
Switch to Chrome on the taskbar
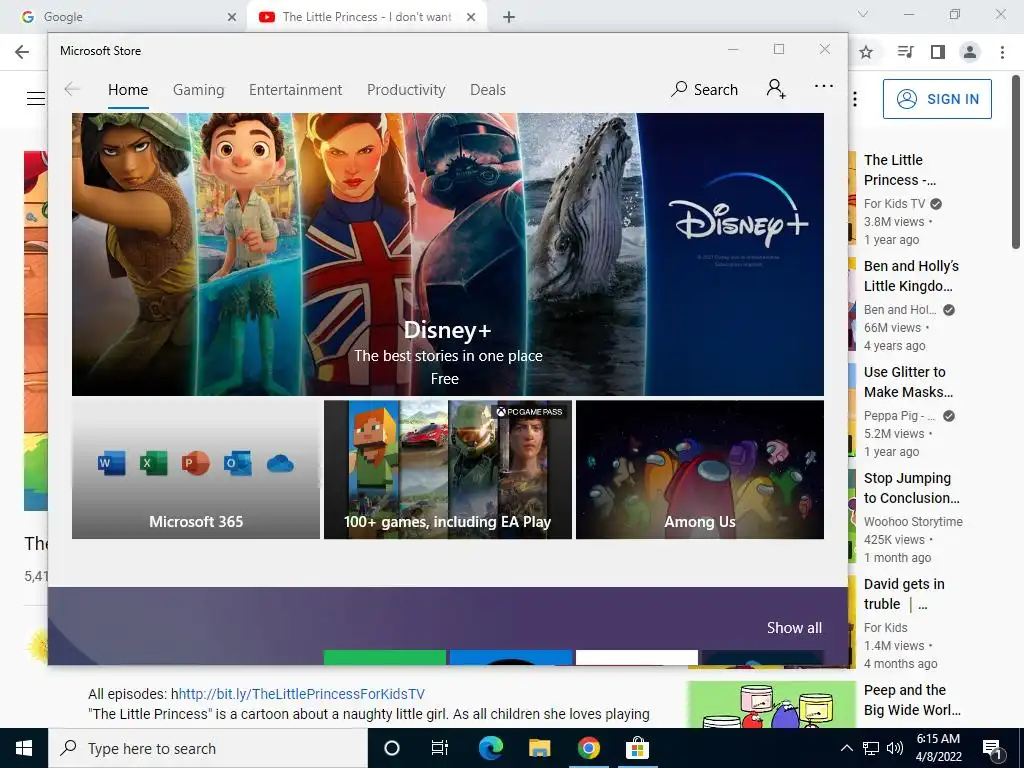(x=588, y=748)
